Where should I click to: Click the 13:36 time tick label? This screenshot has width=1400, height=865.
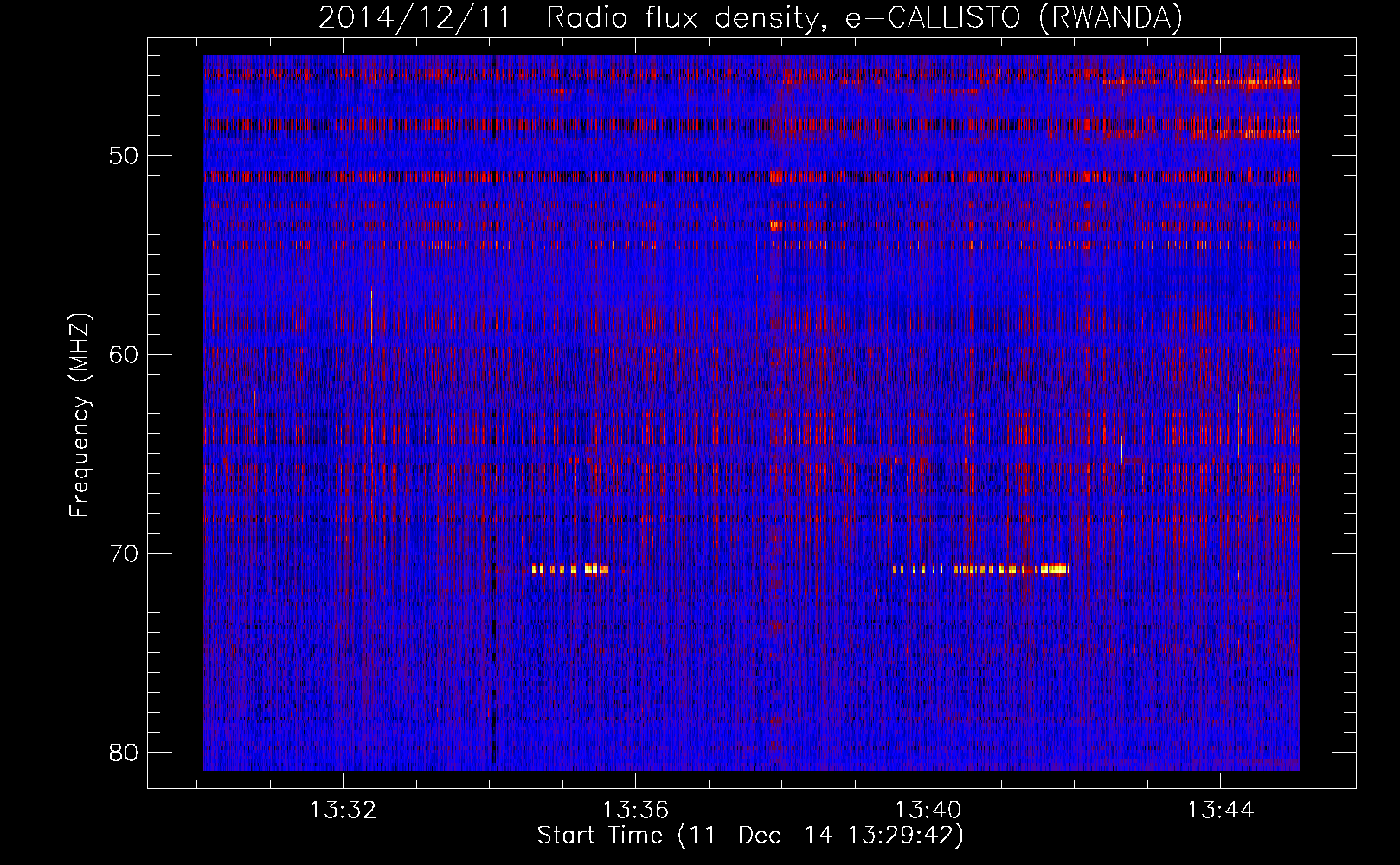point(636,811)
